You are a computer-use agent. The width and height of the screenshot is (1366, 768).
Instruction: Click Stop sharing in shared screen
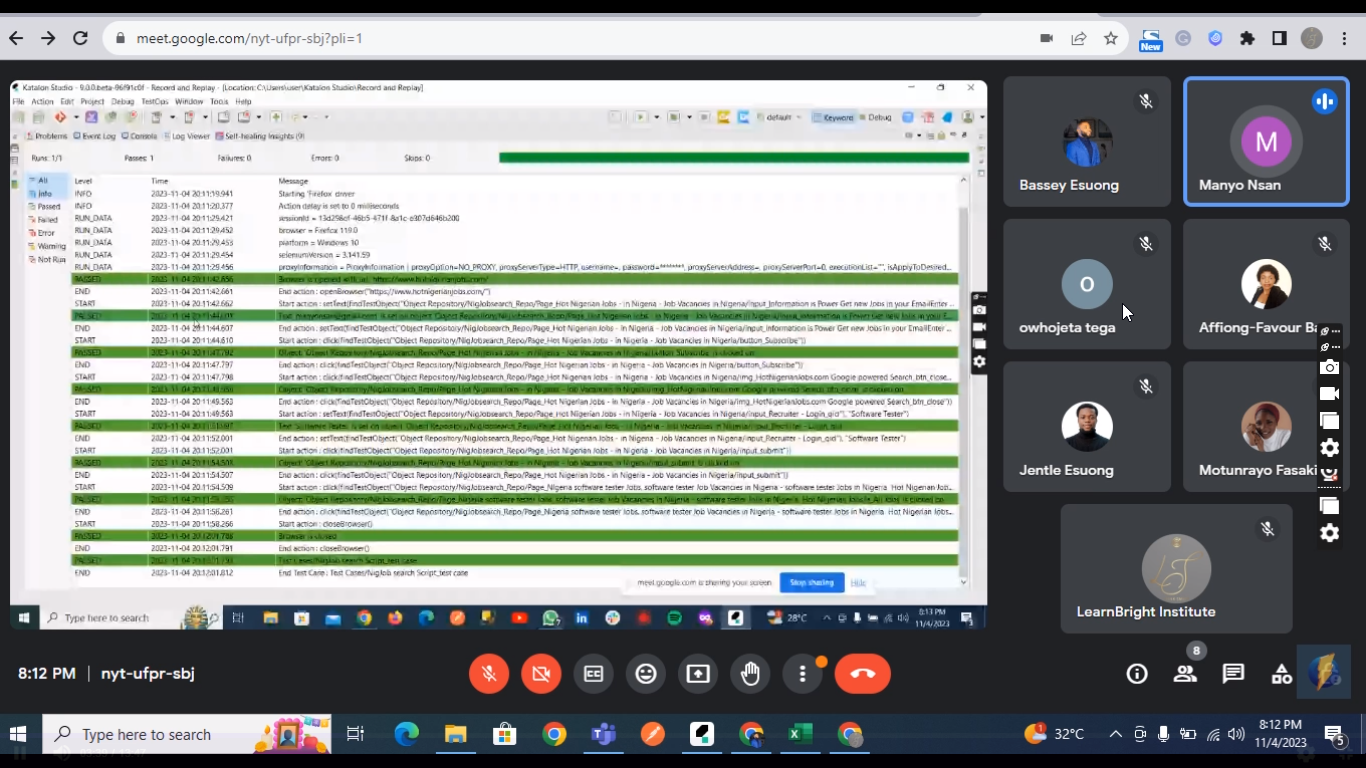811,582
